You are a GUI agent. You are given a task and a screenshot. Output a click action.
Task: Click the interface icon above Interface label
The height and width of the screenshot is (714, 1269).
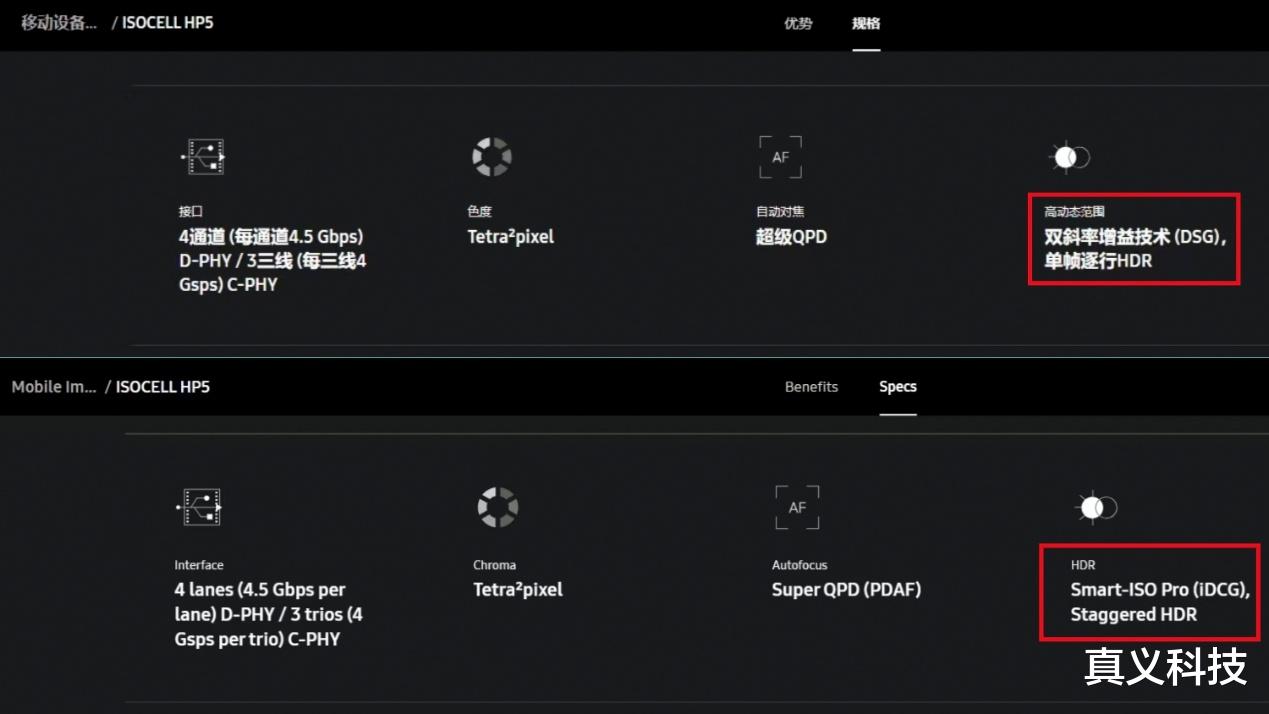[198, 508]
